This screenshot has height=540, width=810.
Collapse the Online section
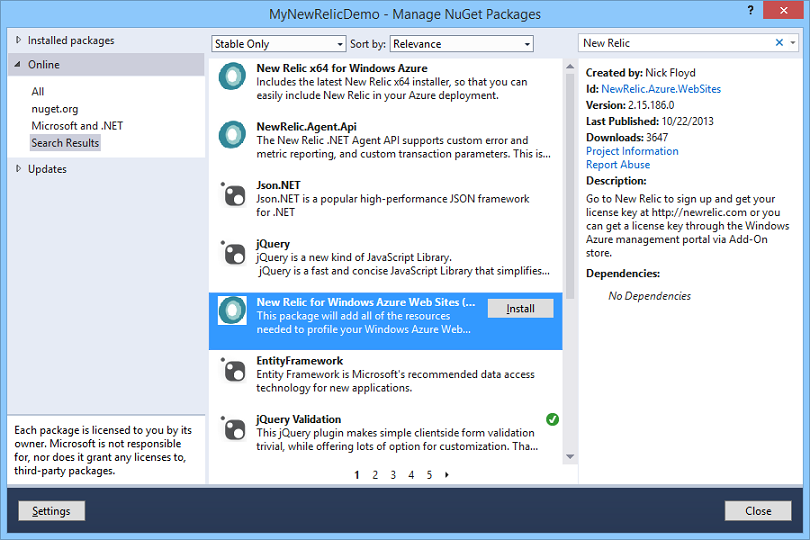pyautogui.click(x=18, y=65)
